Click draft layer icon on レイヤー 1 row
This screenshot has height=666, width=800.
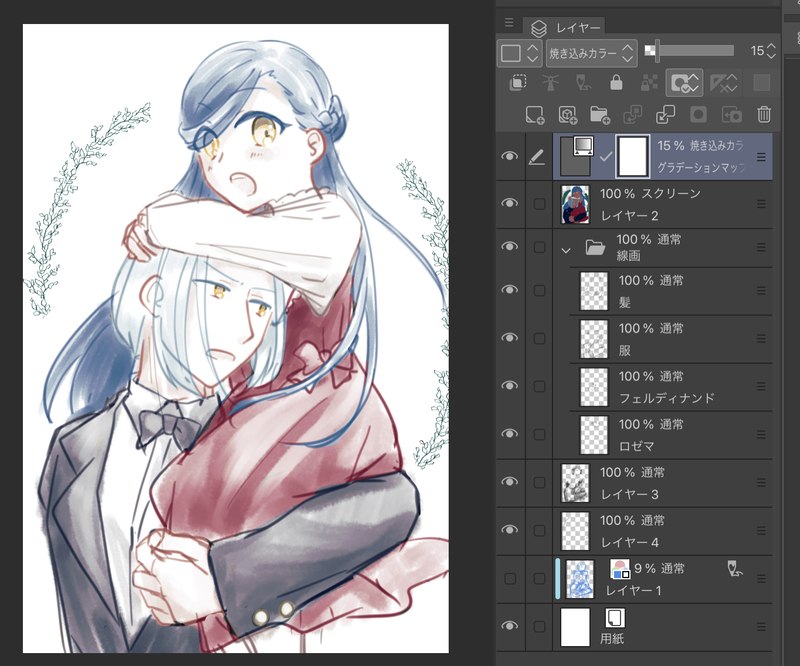coord(734,569)
